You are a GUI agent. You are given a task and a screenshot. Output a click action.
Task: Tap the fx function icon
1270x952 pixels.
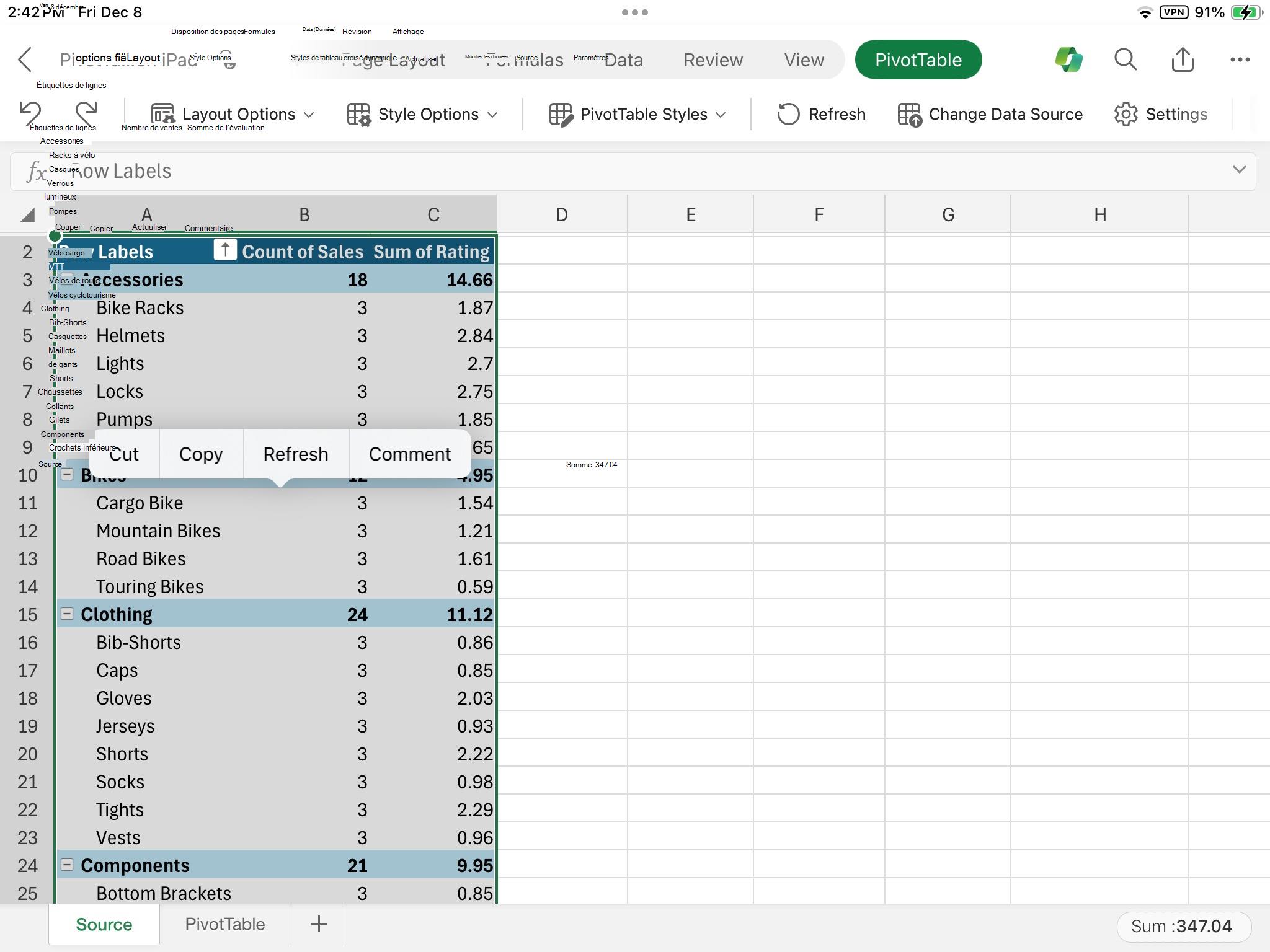pos(37,172)
